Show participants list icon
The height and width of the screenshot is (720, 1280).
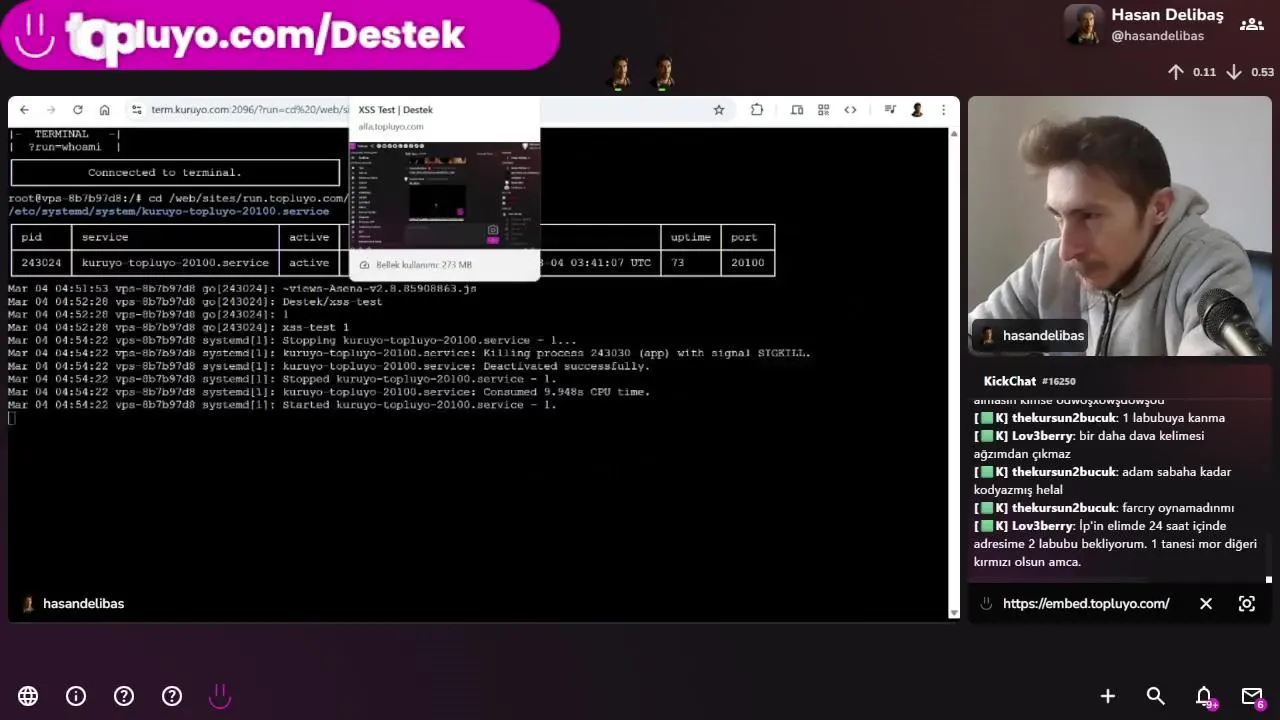pos(1251,25)
